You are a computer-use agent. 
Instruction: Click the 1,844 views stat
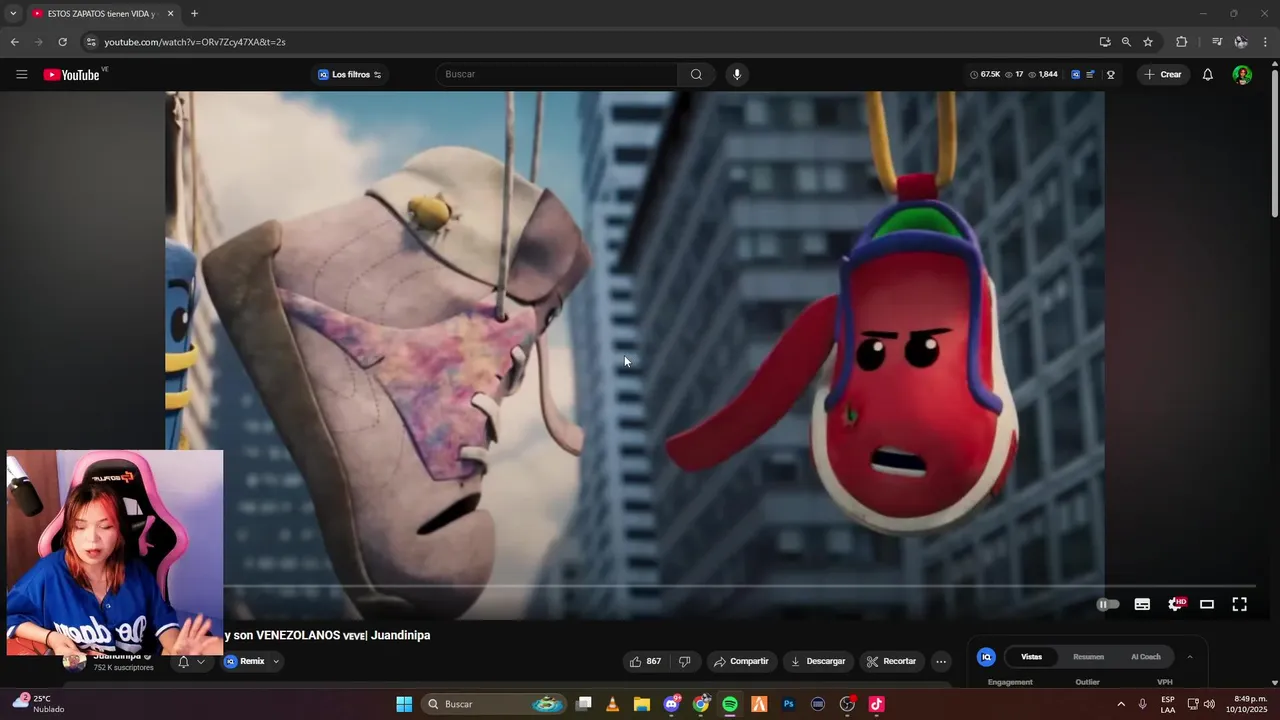coord(1043,74)
